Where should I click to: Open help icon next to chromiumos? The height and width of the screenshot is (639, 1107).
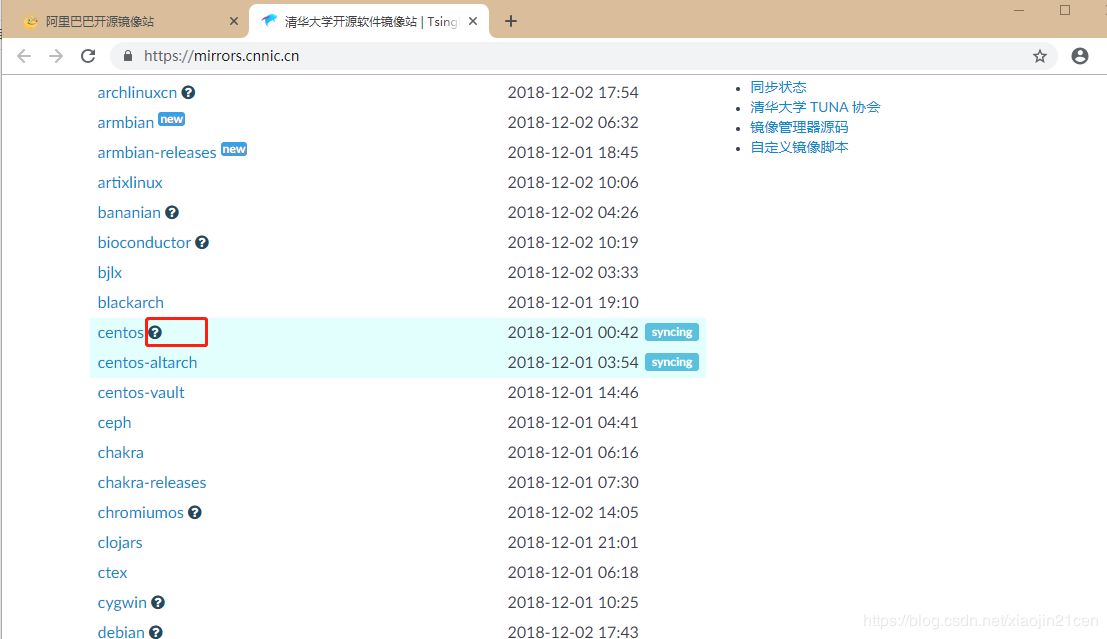[195, 513]
